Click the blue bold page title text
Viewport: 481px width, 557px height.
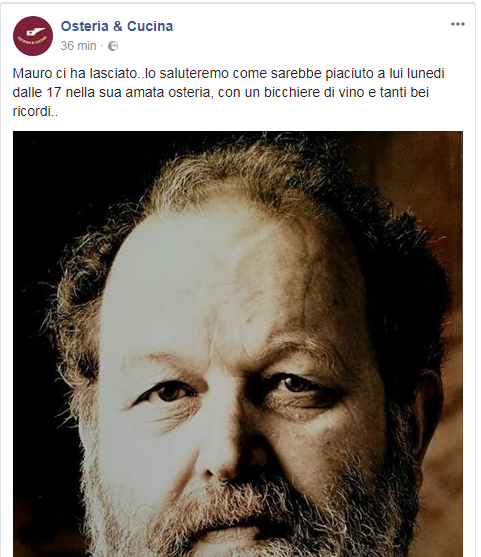(117, 26)
